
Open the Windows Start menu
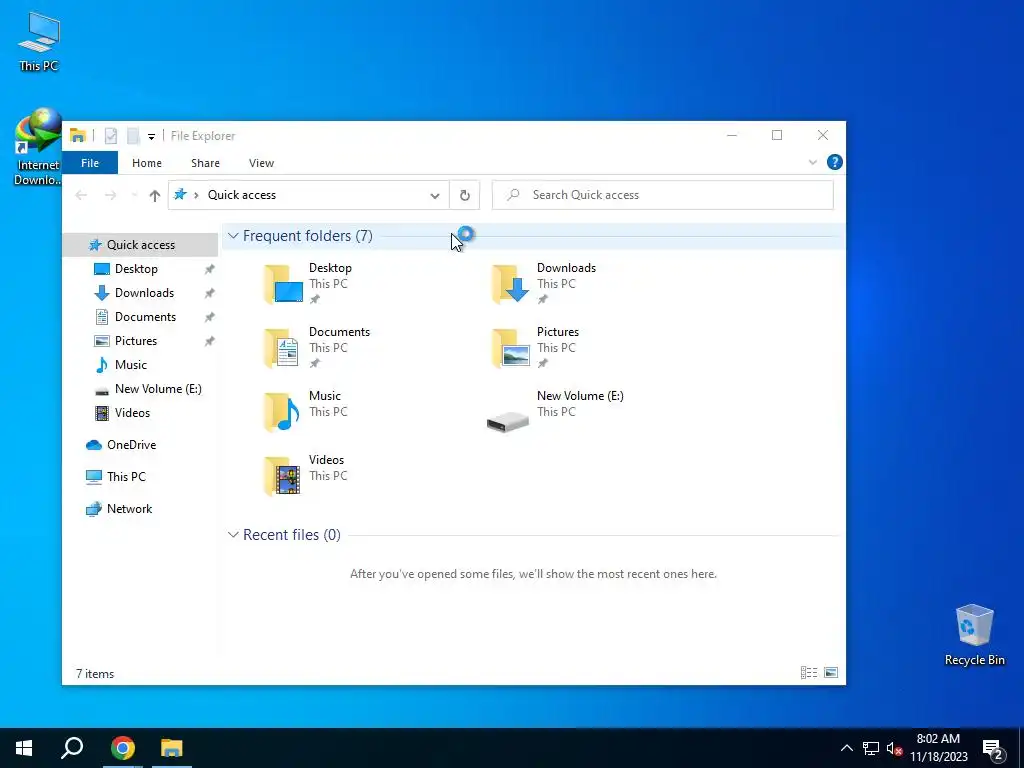click(24, 748)
